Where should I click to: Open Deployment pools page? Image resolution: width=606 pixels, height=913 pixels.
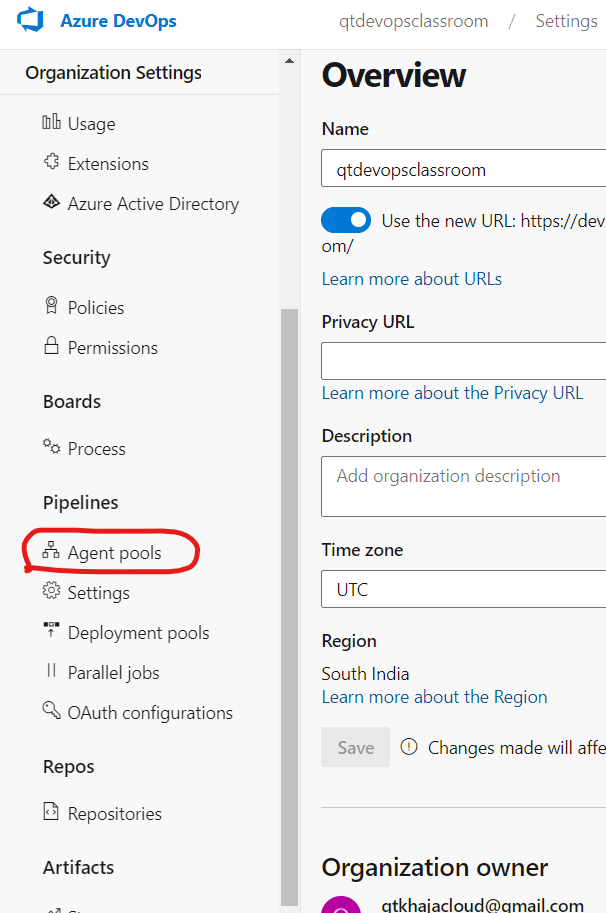(x=139, y=633)
